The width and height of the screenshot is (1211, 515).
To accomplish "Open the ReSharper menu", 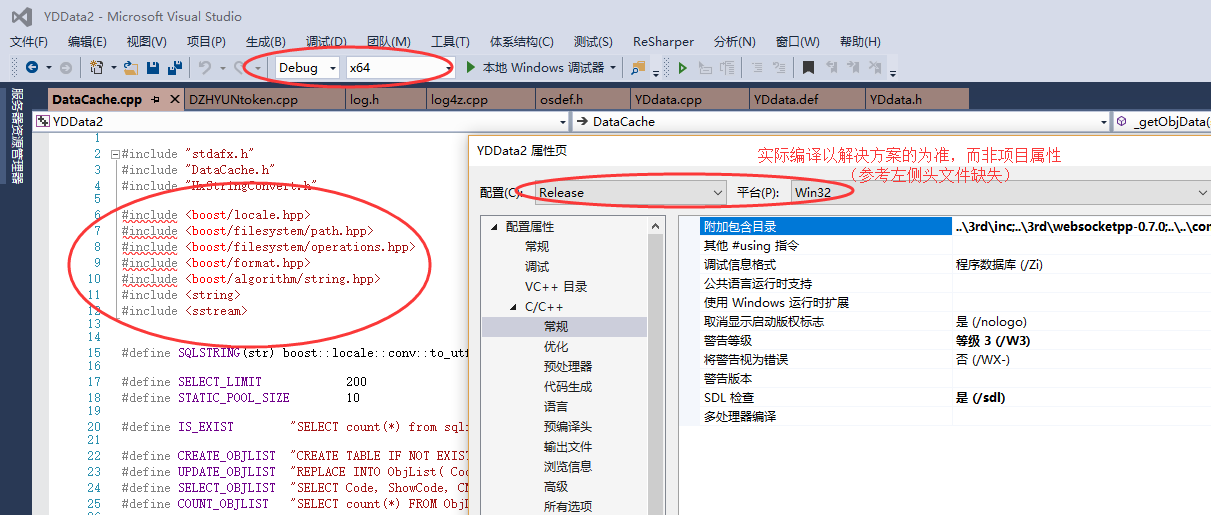I will coord(663,42).
